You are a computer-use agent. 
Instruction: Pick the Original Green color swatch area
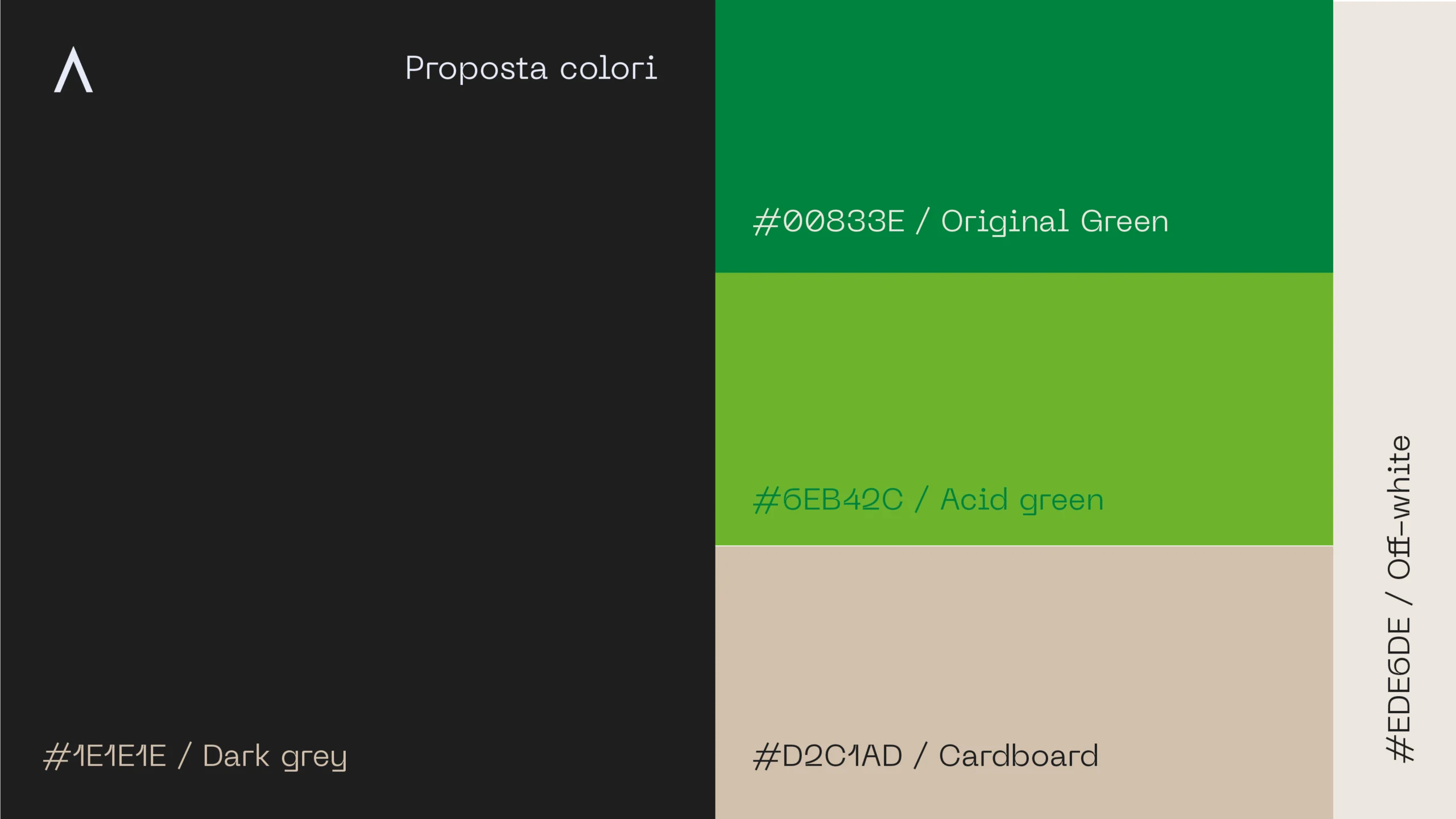pos(1024,136)
